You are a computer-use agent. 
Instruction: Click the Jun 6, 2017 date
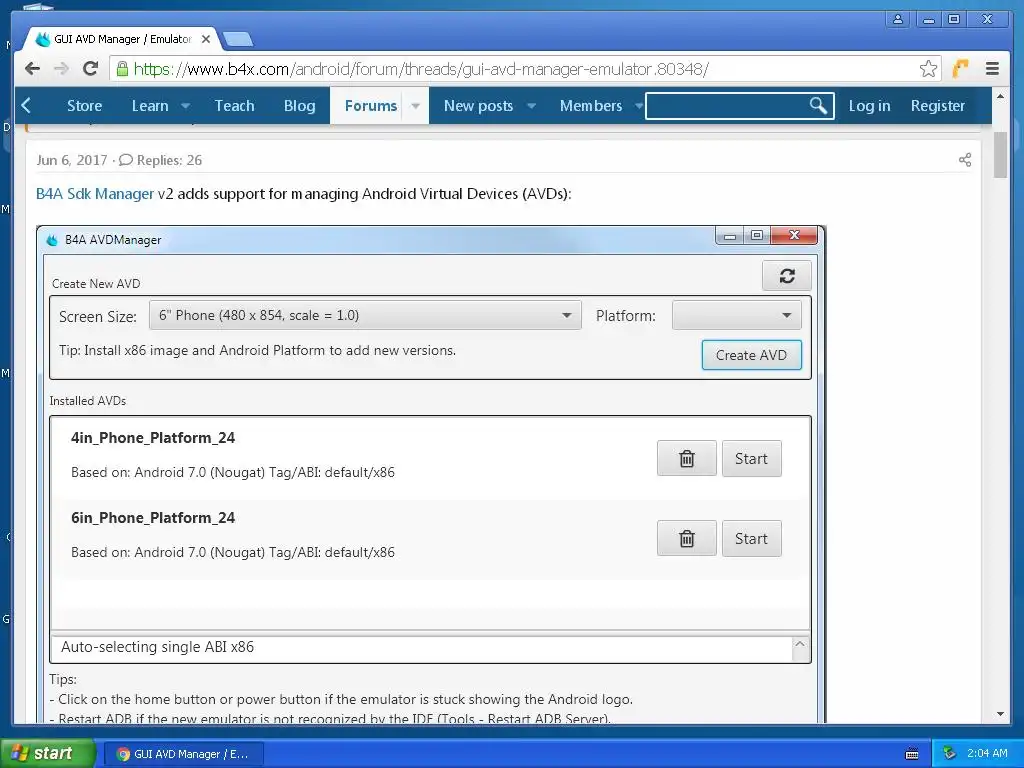[72, 160]
